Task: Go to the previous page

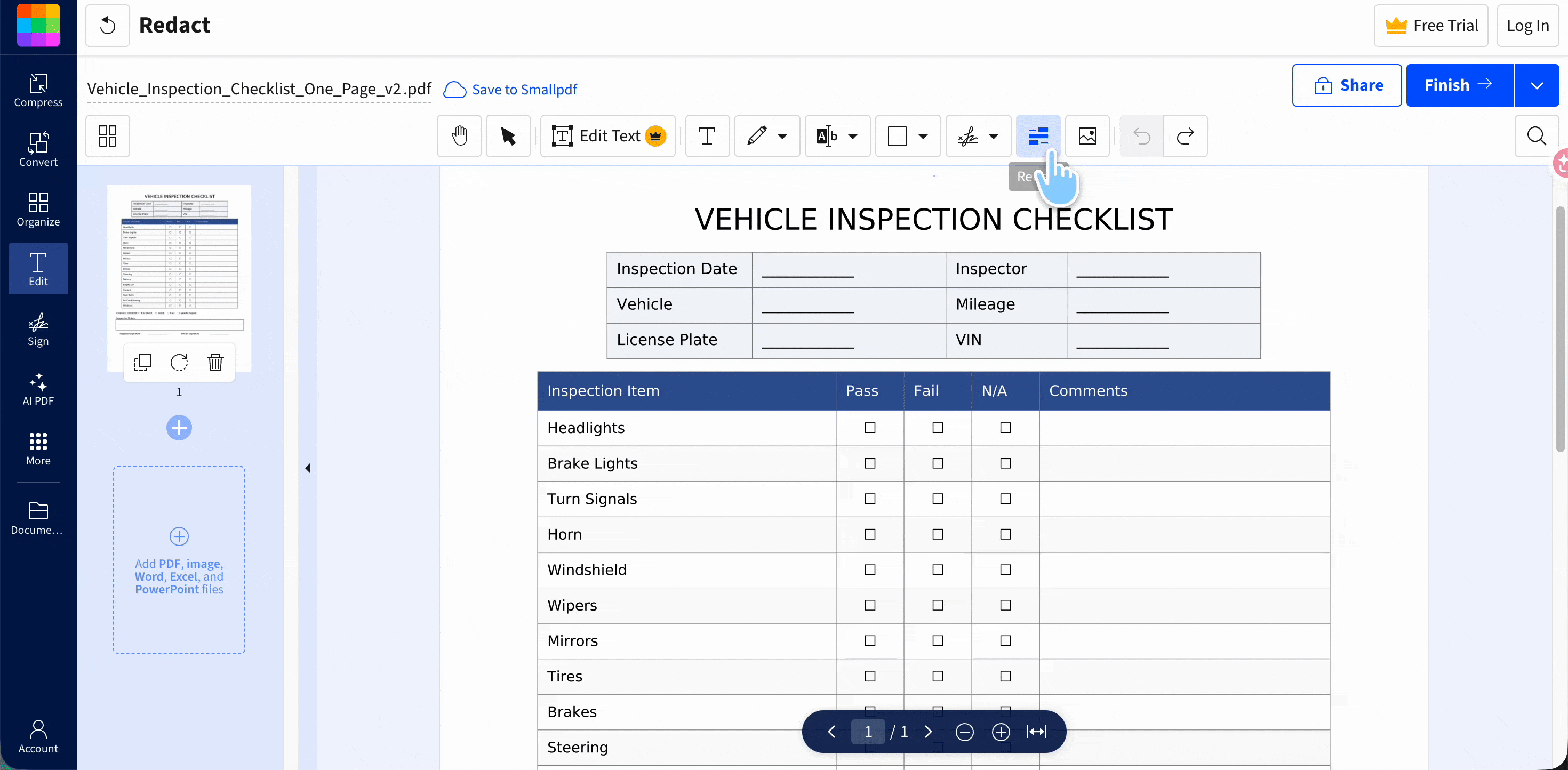Action: pyautogui.click(x=831, y=732)
